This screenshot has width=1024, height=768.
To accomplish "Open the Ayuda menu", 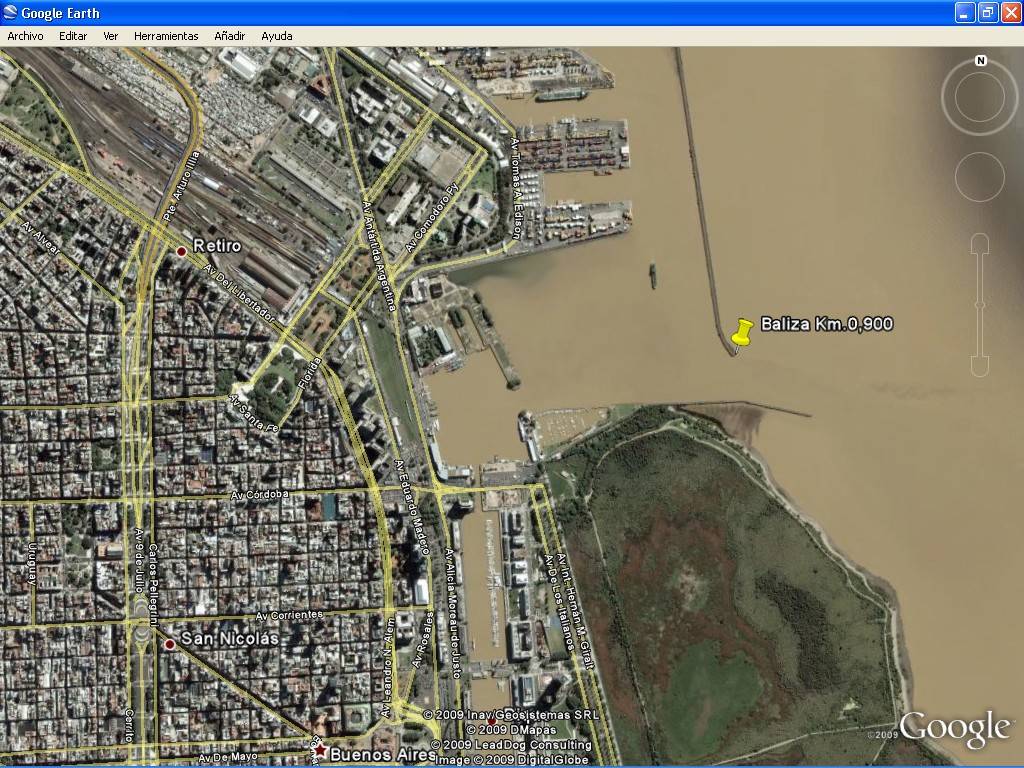I will (x=276, y=36).
